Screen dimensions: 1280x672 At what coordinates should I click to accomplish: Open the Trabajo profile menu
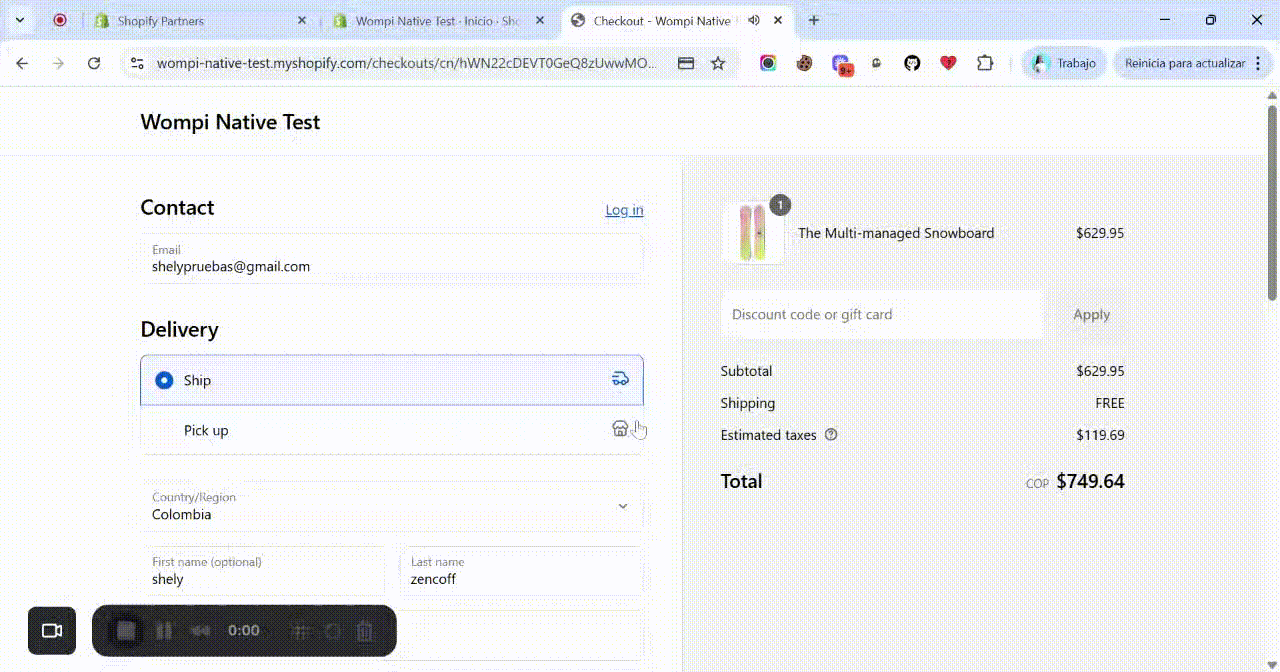click(1064, 62)
